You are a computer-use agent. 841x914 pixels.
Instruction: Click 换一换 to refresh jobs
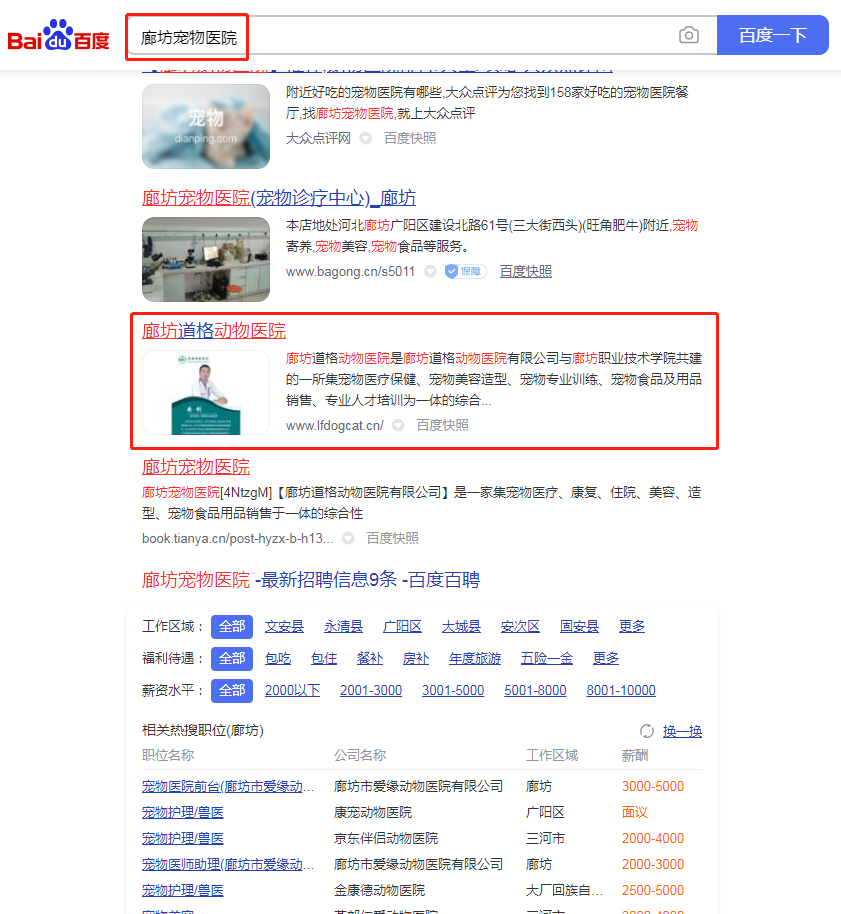pos(682,732)
